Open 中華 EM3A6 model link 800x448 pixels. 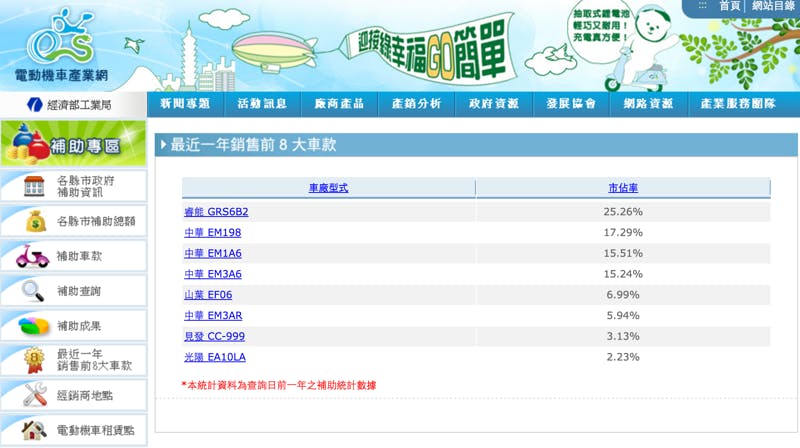(213, 274)
